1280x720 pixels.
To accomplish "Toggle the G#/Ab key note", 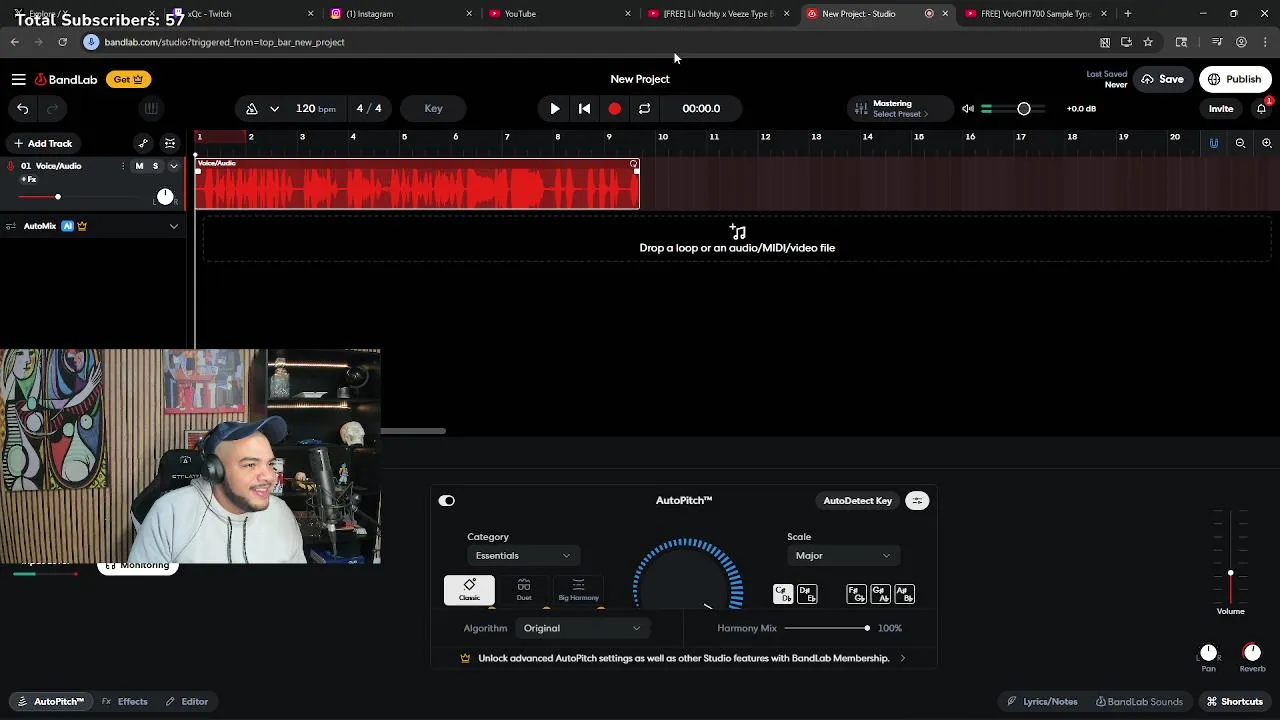I will tap(880, 595).
